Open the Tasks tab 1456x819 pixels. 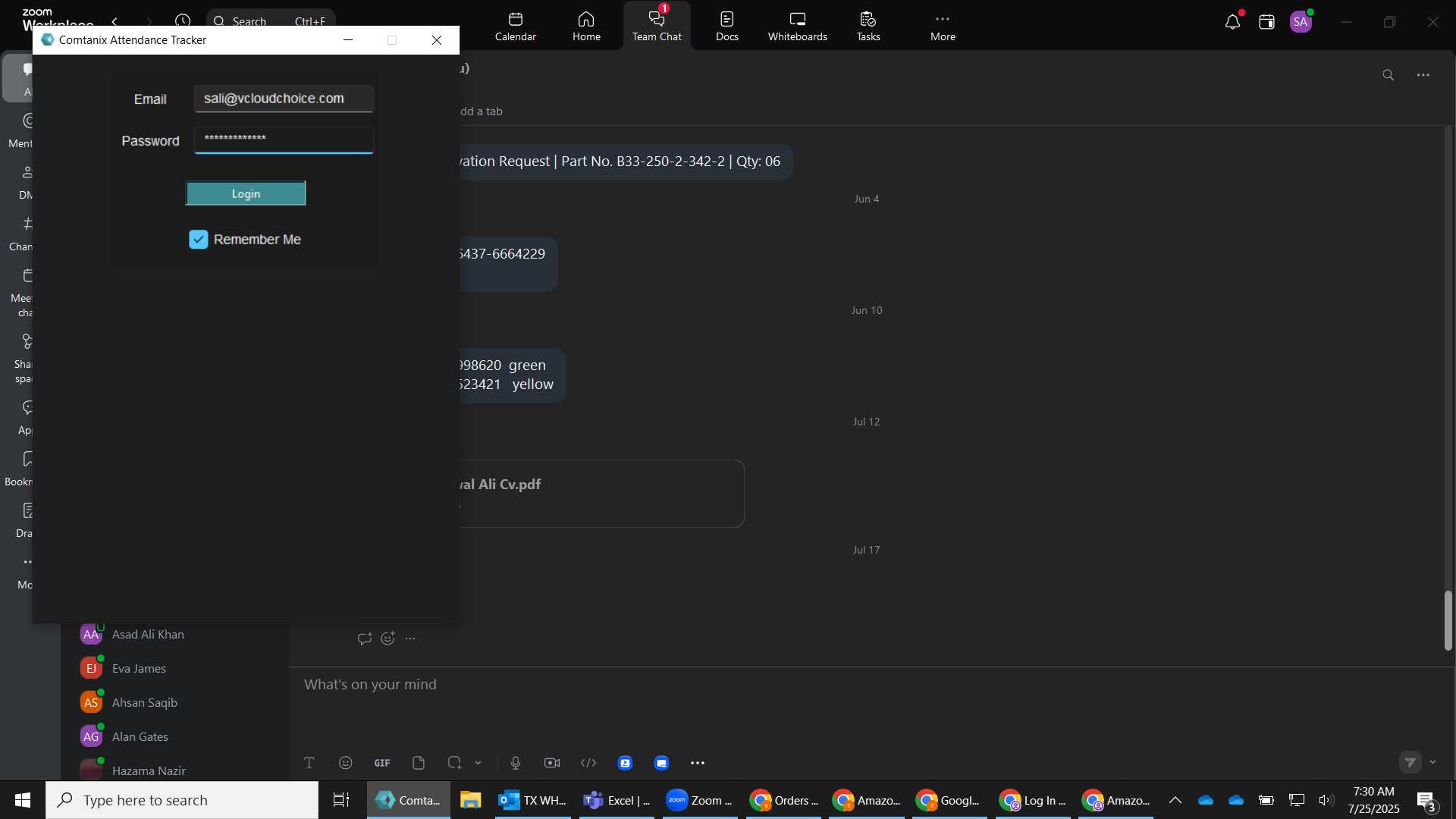[868, 26]
